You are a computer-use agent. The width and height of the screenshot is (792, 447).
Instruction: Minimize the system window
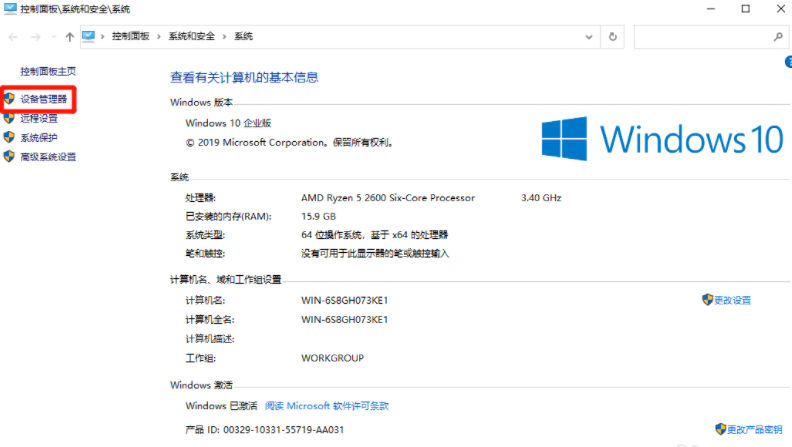(x=711, y=9)
